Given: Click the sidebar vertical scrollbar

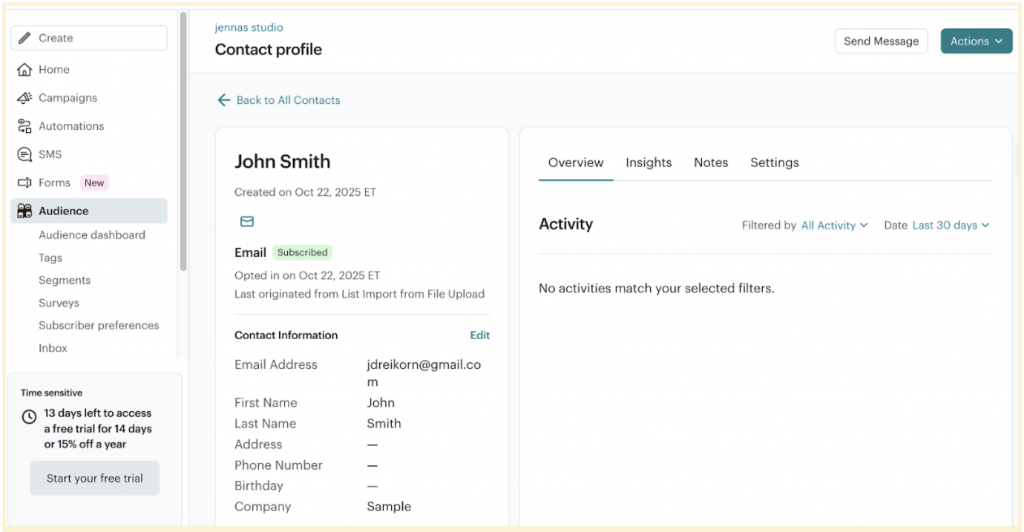Looking at the screenshot, I should (184, 140).
